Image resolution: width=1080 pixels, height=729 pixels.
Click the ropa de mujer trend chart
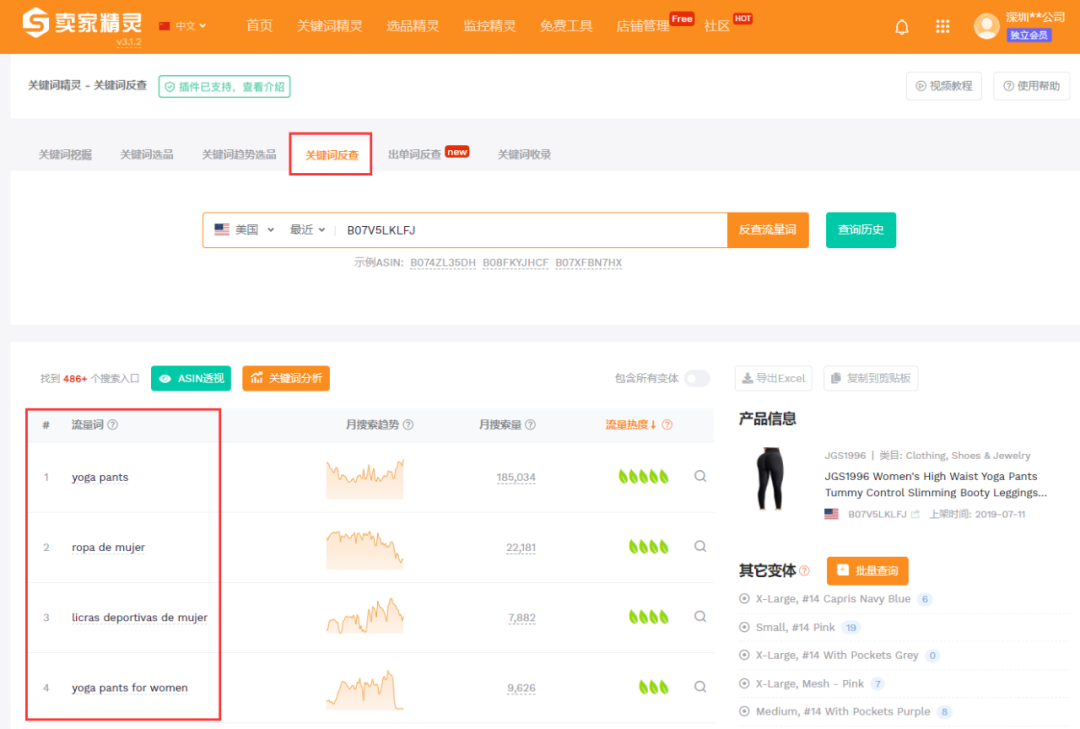(x=364, y=548)
